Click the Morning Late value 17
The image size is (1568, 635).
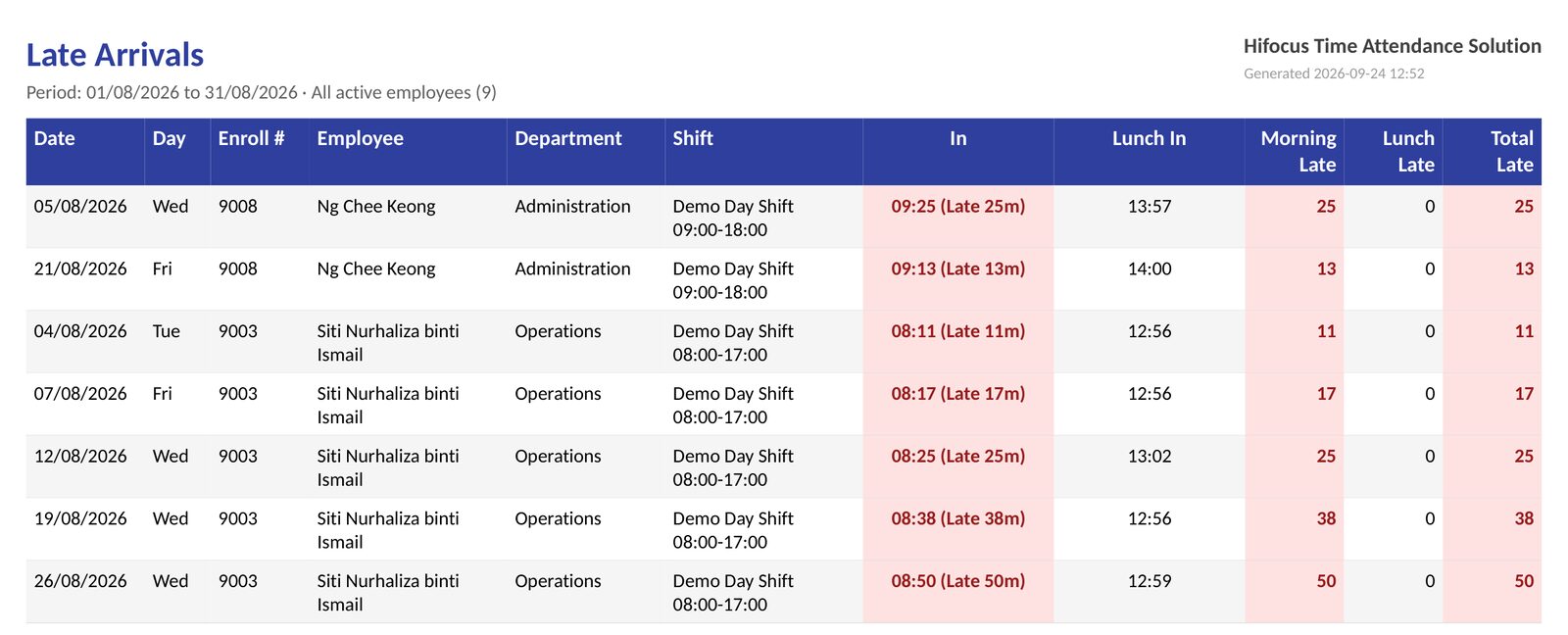tap(1326, 394)
